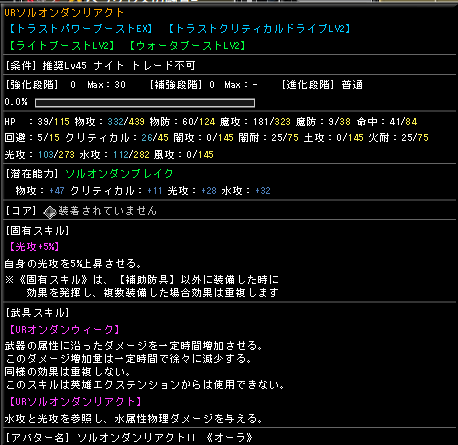The image size is (458, 445).
Task: Click the latent 水攻 +32 bonus
Action: 246,191
